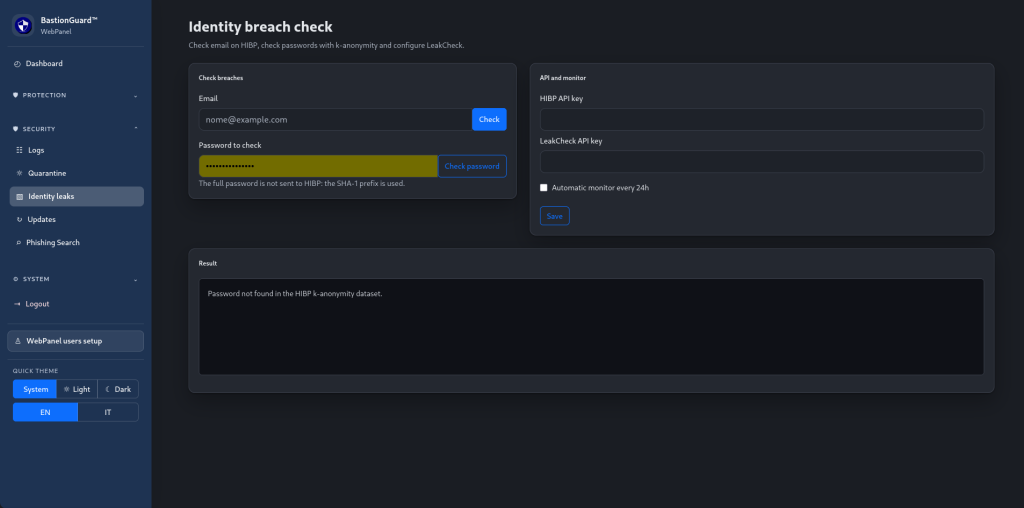Open the Dashboard page
This screenshot has width=1024, height=508.
(x=76, y=64)
